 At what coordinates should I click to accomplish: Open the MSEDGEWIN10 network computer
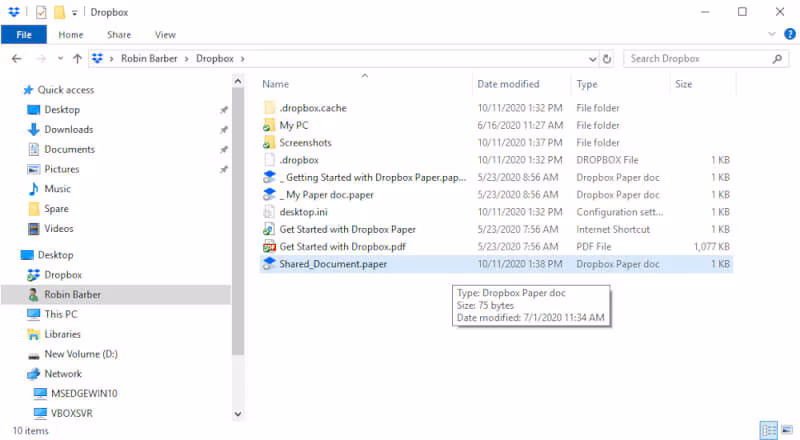(x=84, y=394)
